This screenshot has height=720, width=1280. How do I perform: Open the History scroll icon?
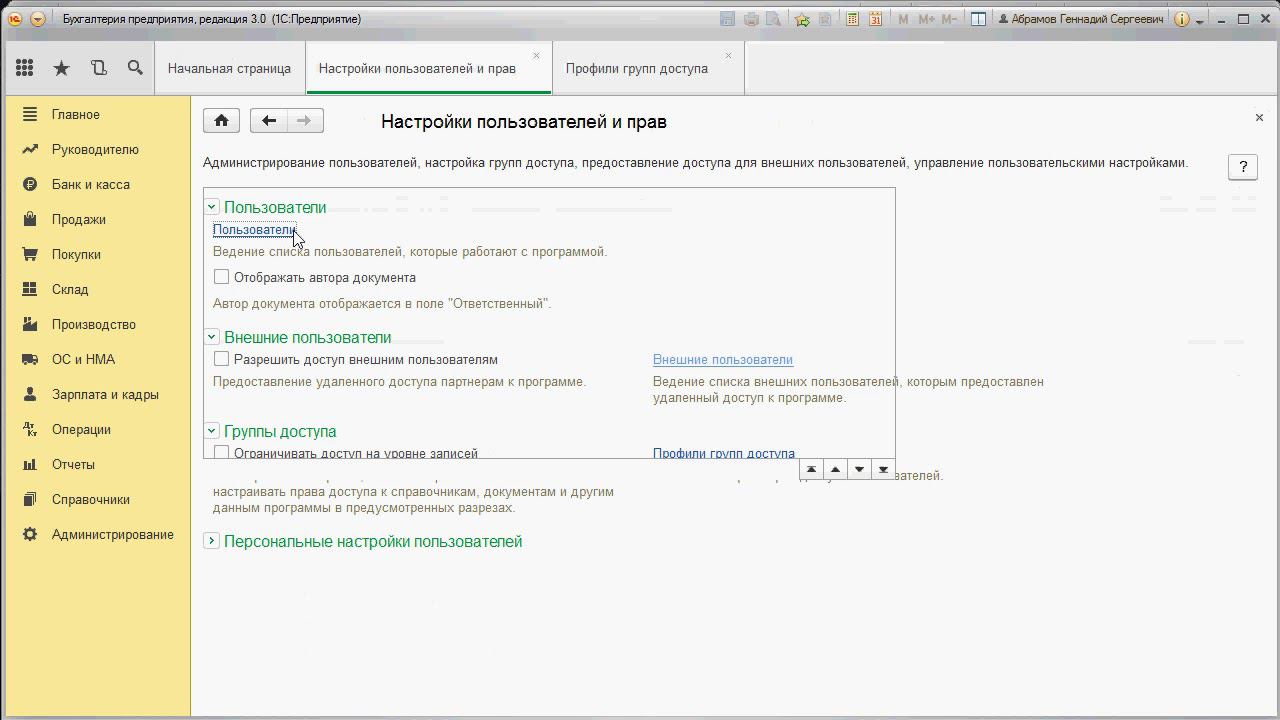(x=98, y=68)
